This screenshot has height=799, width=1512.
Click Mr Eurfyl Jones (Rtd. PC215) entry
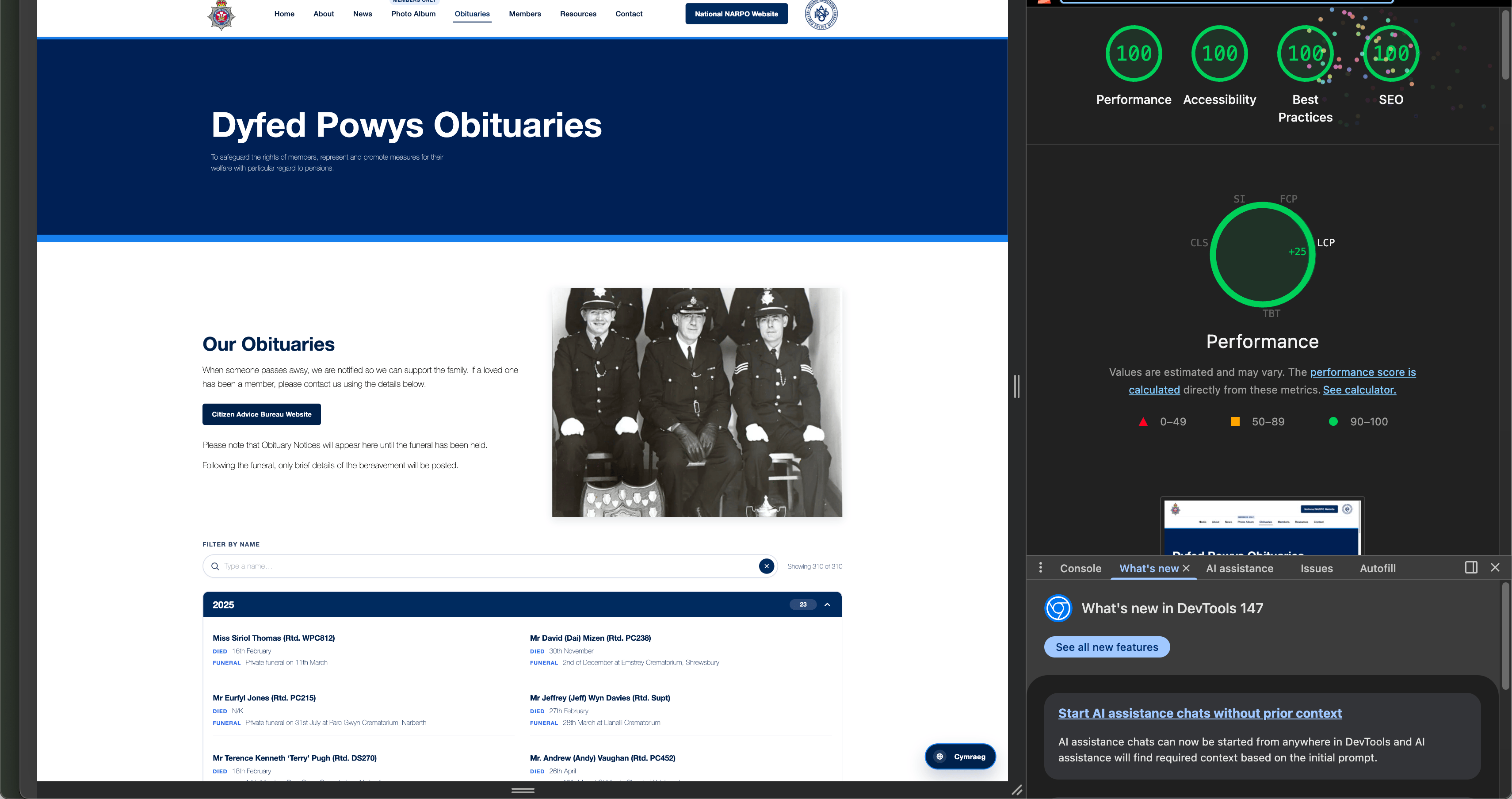click(264, 698)
